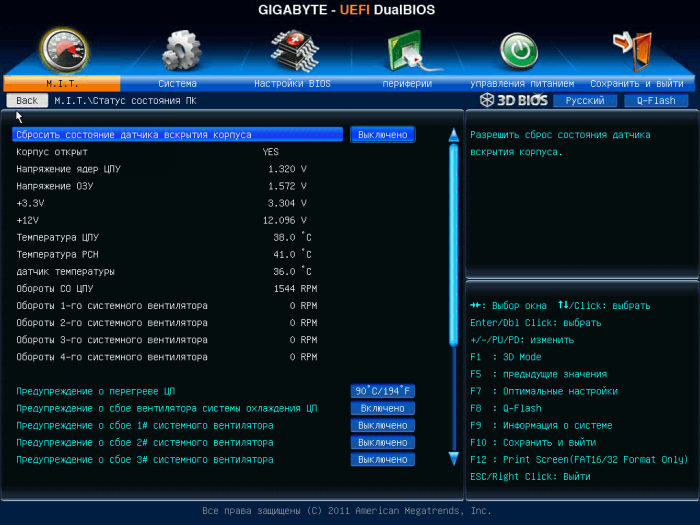Switch to the "Система" tab
This screenshot has height=525, width=700.
[x=177, y=84]
